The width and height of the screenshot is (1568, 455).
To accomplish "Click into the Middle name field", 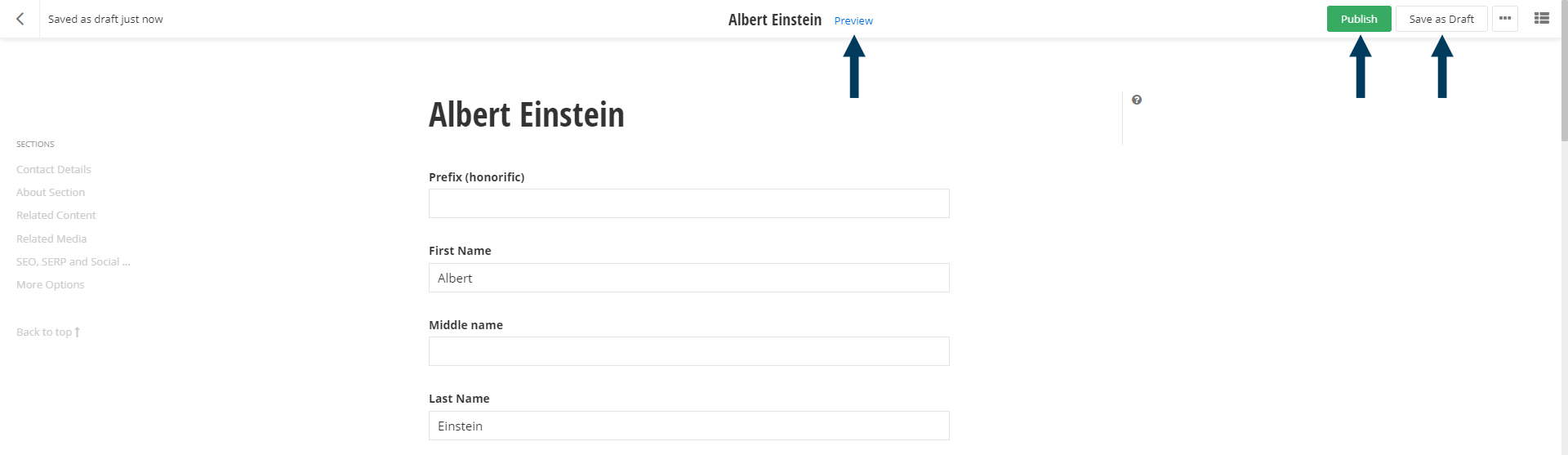I will [x=688, y=351].
